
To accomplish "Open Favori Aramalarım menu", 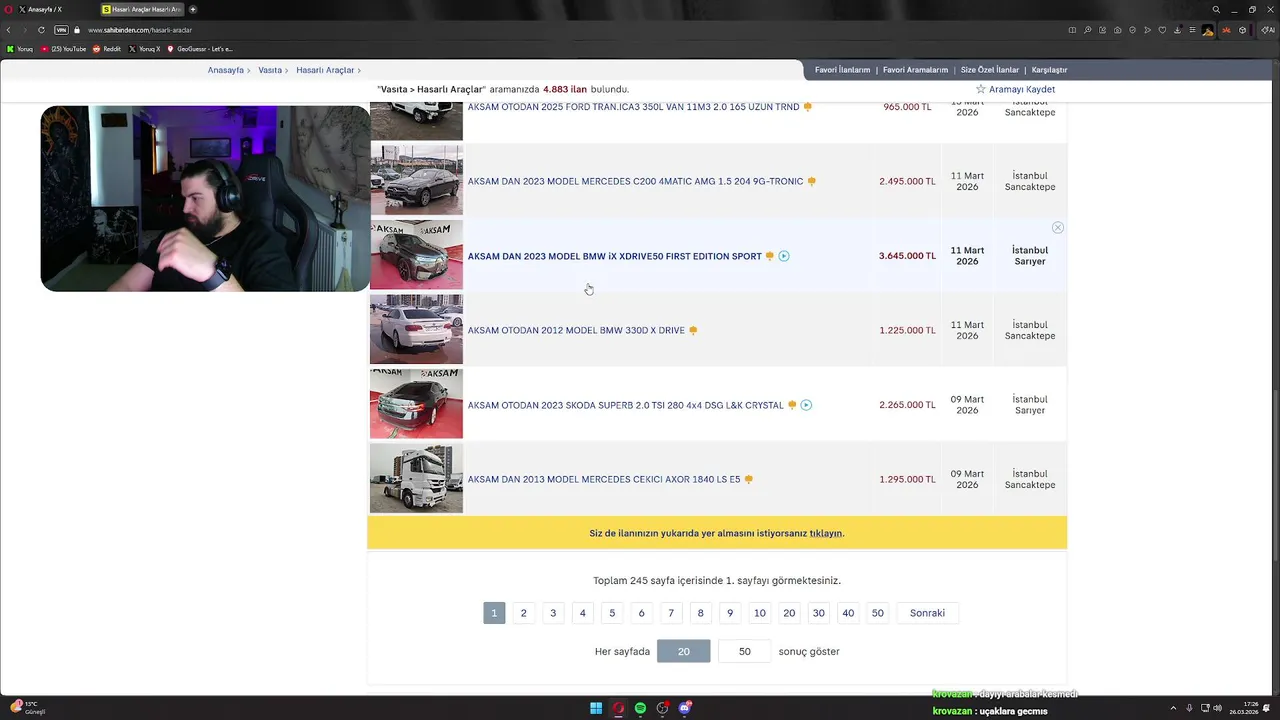I will click(915, 70).
